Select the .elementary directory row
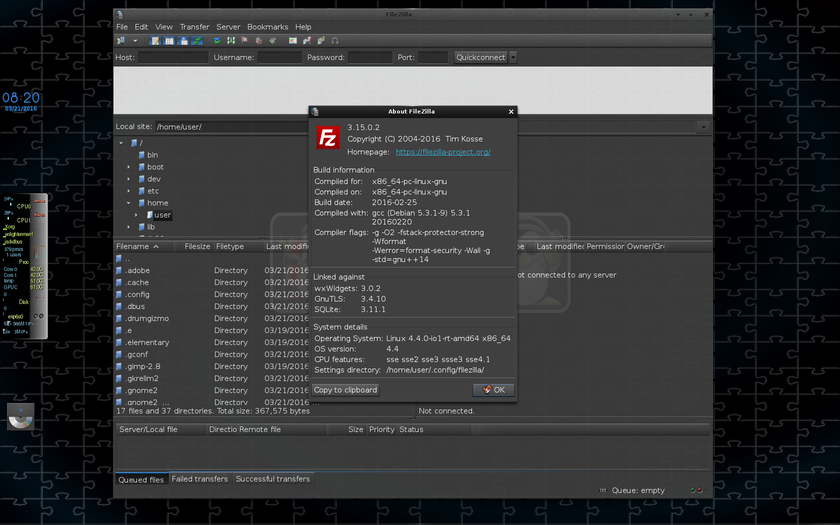 click(212, 342)
